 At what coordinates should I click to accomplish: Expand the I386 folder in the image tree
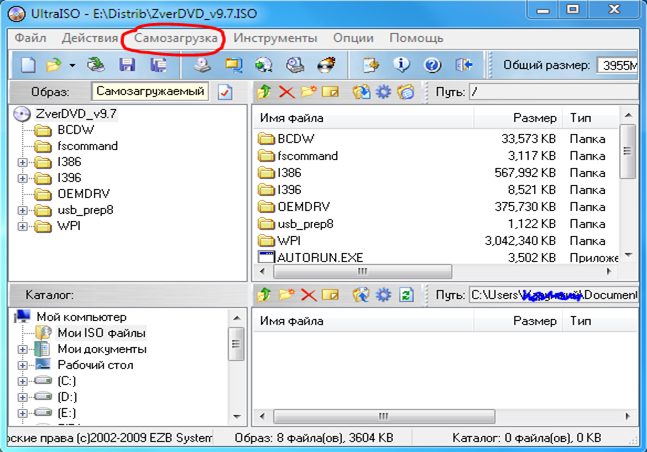click(23, 162)
